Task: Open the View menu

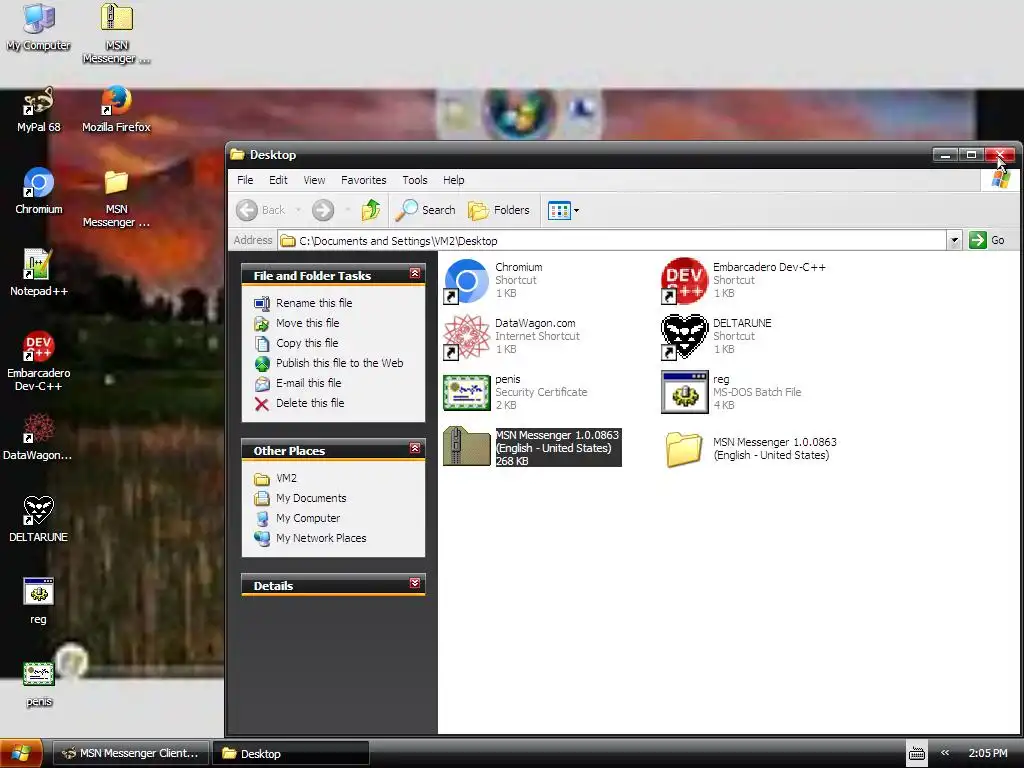Action: click(x=314, y=180)
